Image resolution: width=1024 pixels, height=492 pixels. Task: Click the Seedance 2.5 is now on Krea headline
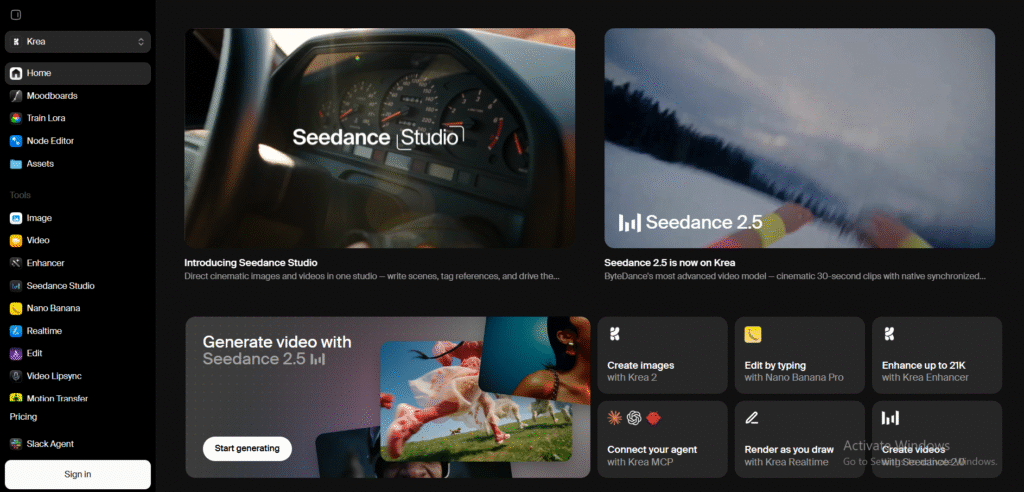(670, 263)
